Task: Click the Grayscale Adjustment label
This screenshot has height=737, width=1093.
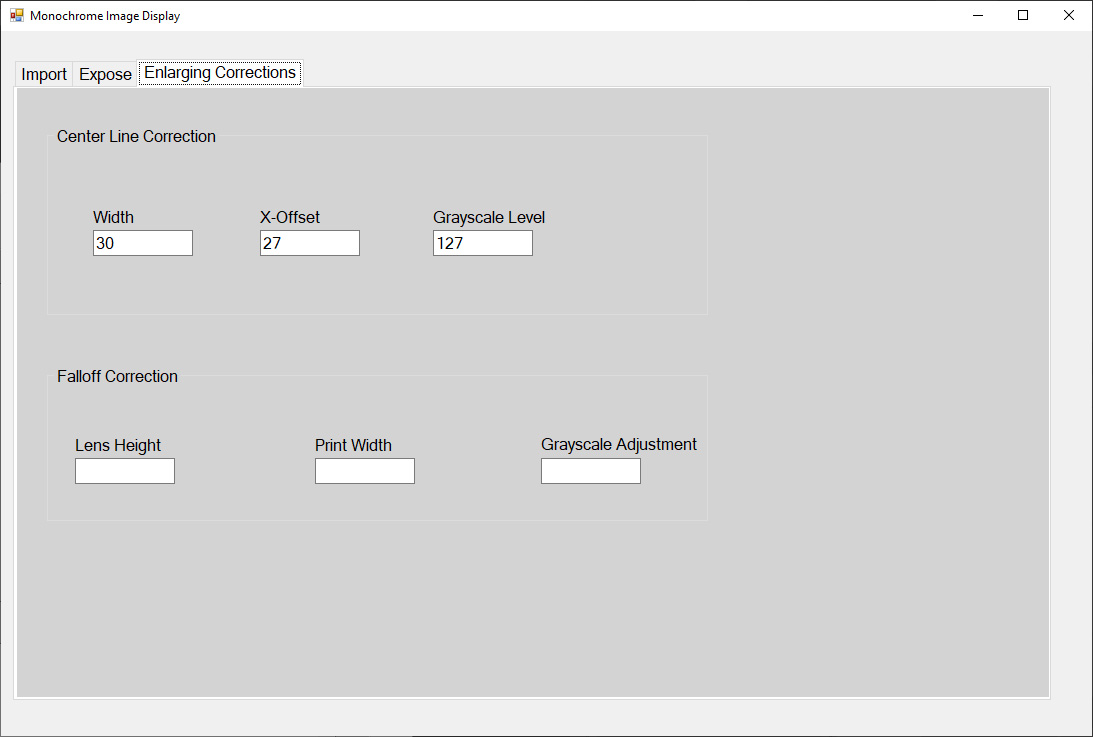Action: (618, 445)
